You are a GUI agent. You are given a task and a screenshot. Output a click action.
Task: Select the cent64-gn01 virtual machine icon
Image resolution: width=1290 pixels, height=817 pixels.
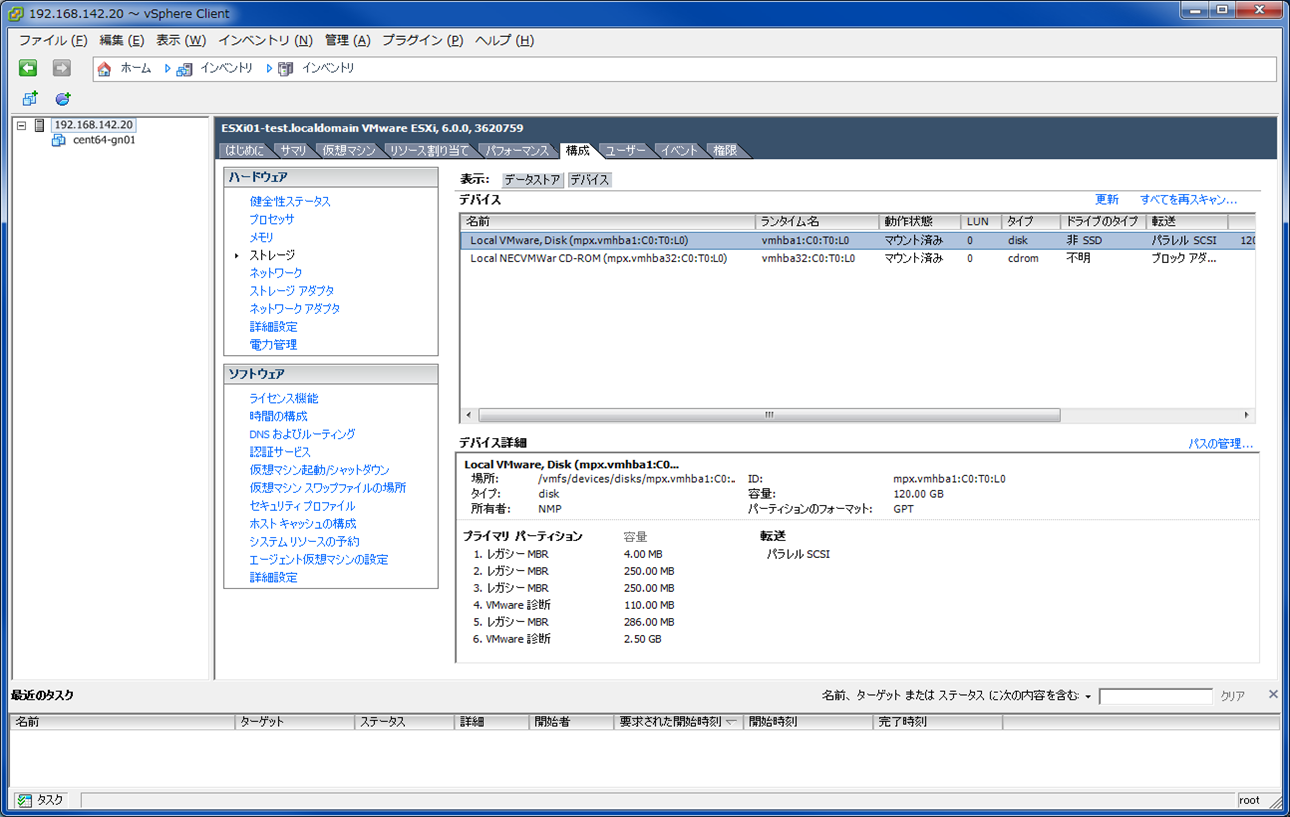coord(57,140)
